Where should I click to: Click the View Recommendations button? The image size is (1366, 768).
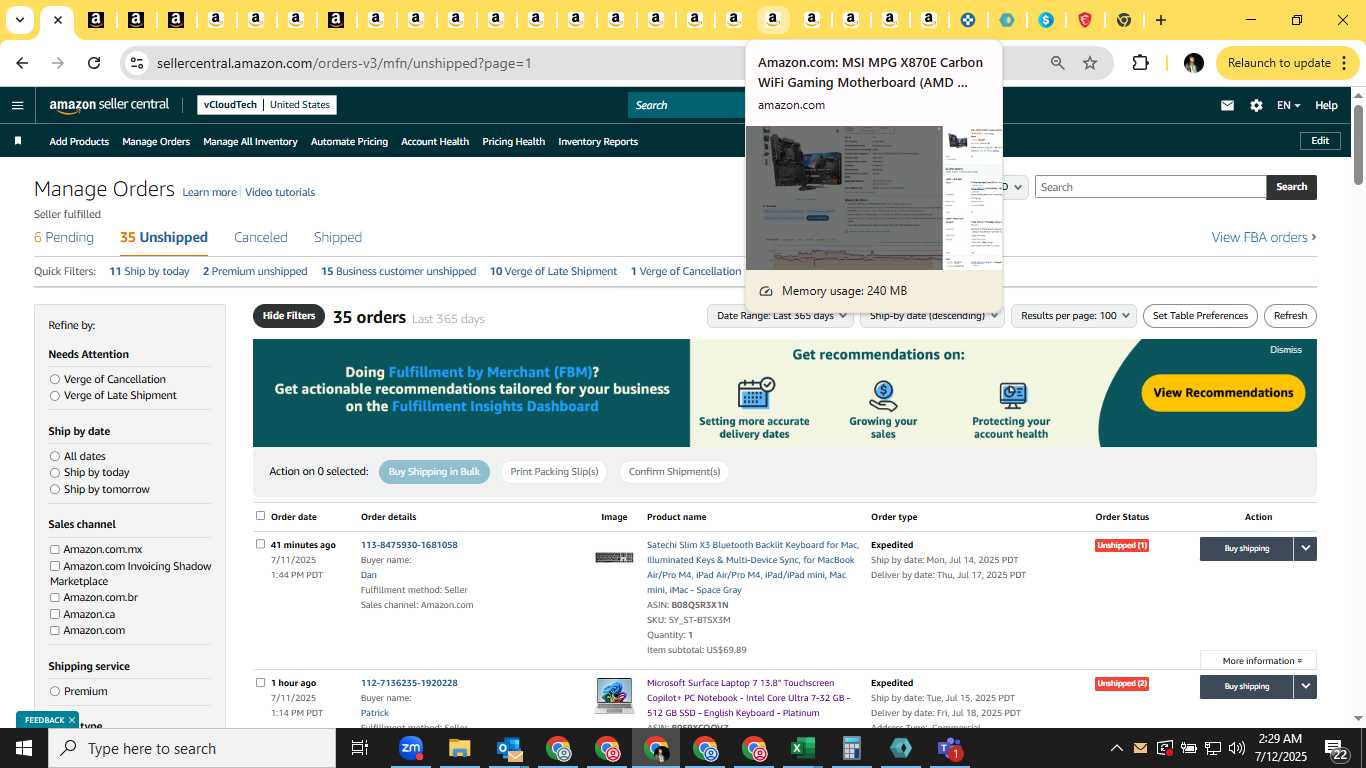pyautogui.click(x=1223, y=393)
